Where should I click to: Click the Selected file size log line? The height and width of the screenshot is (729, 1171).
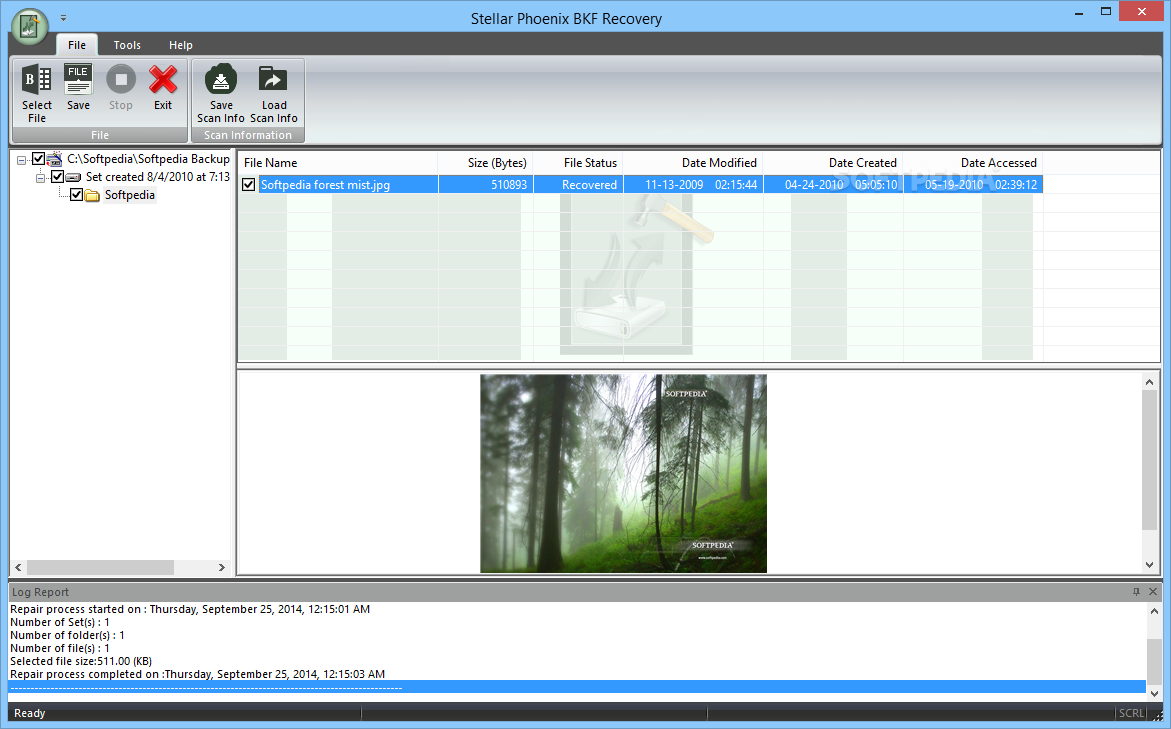tap(81, 661)
